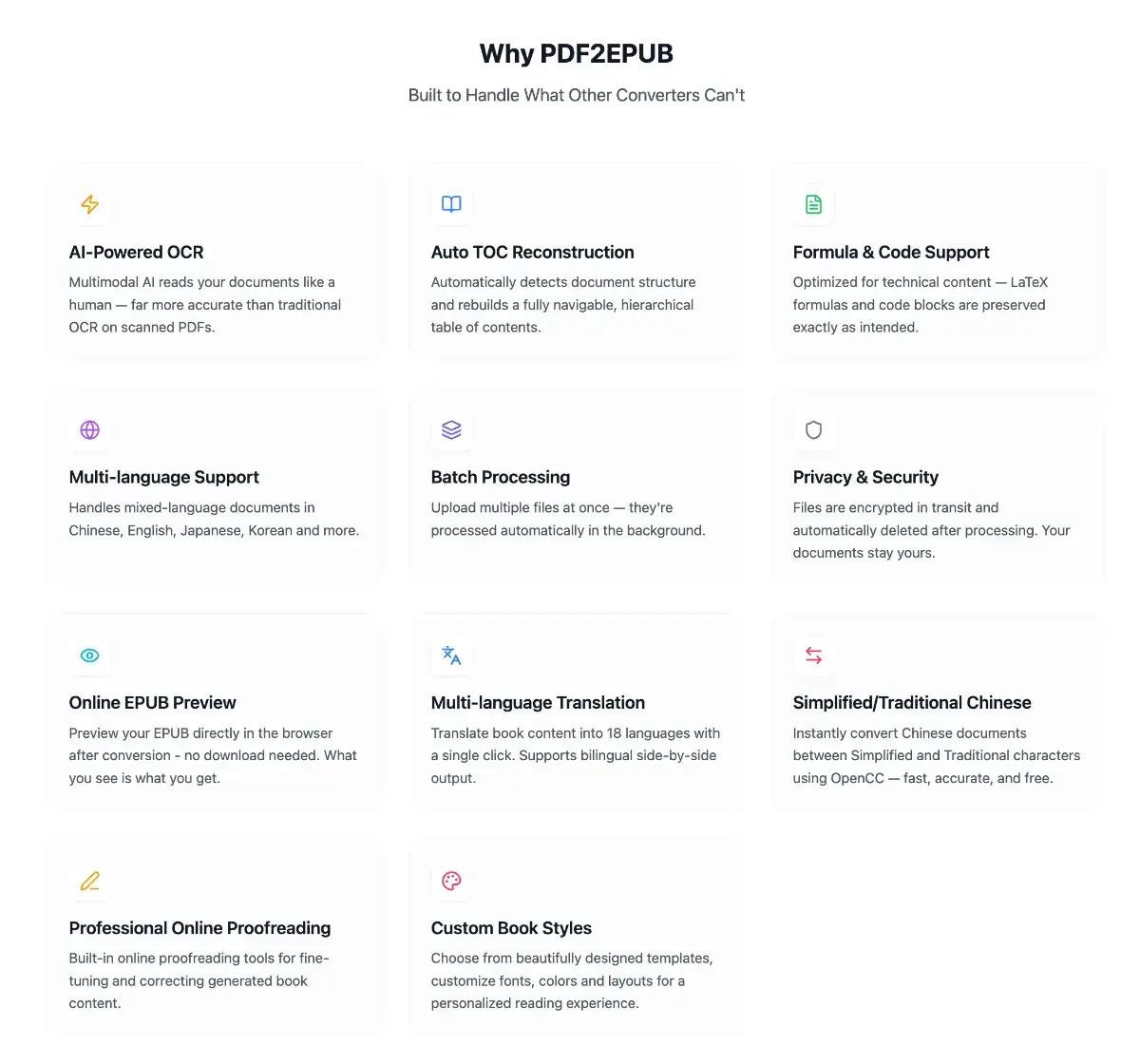Click the Professional Online Proofreading title
1140x1064 pixels.
(199, 928)
